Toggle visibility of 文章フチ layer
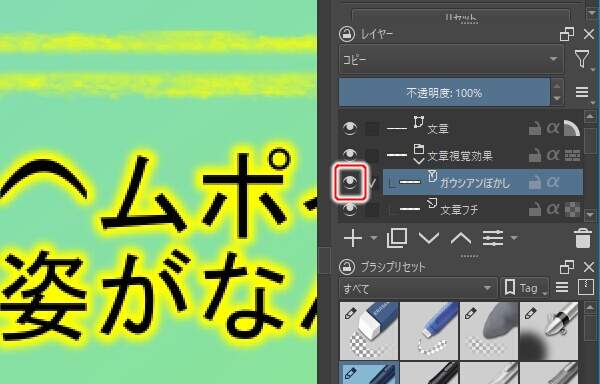 point(350,209)
